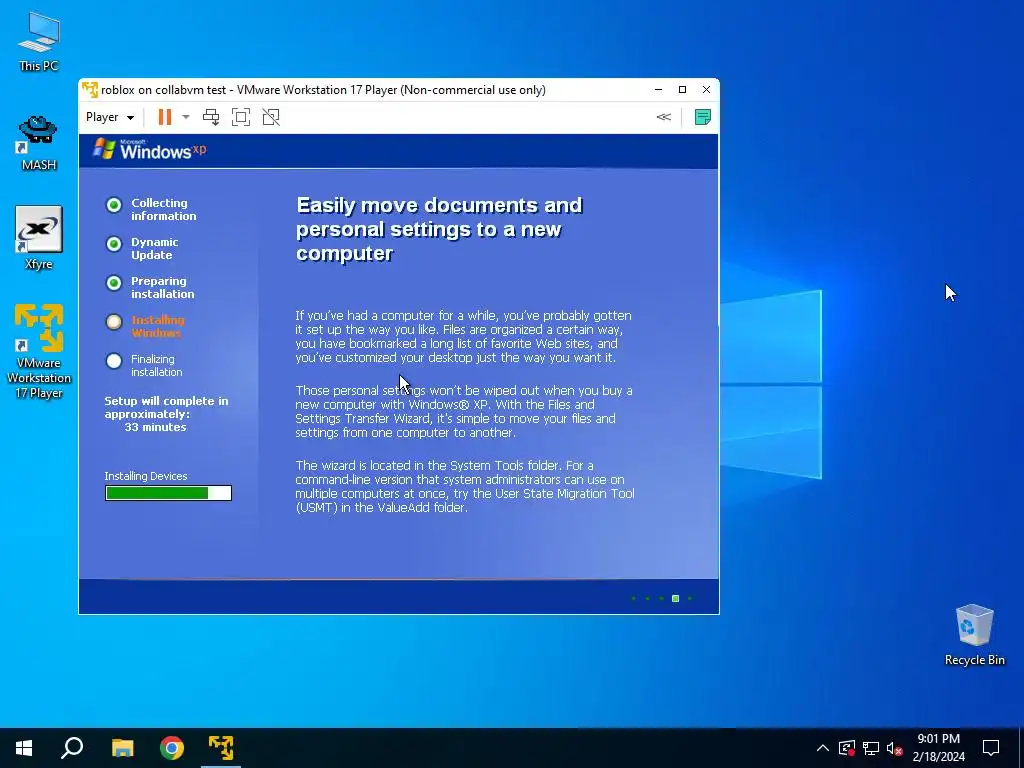Click the muted volume tray icon

[x=895, y=748]
